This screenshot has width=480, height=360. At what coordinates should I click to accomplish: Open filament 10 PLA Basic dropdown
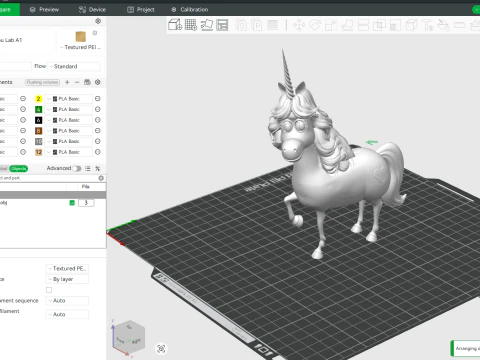[x=69, y=141]
